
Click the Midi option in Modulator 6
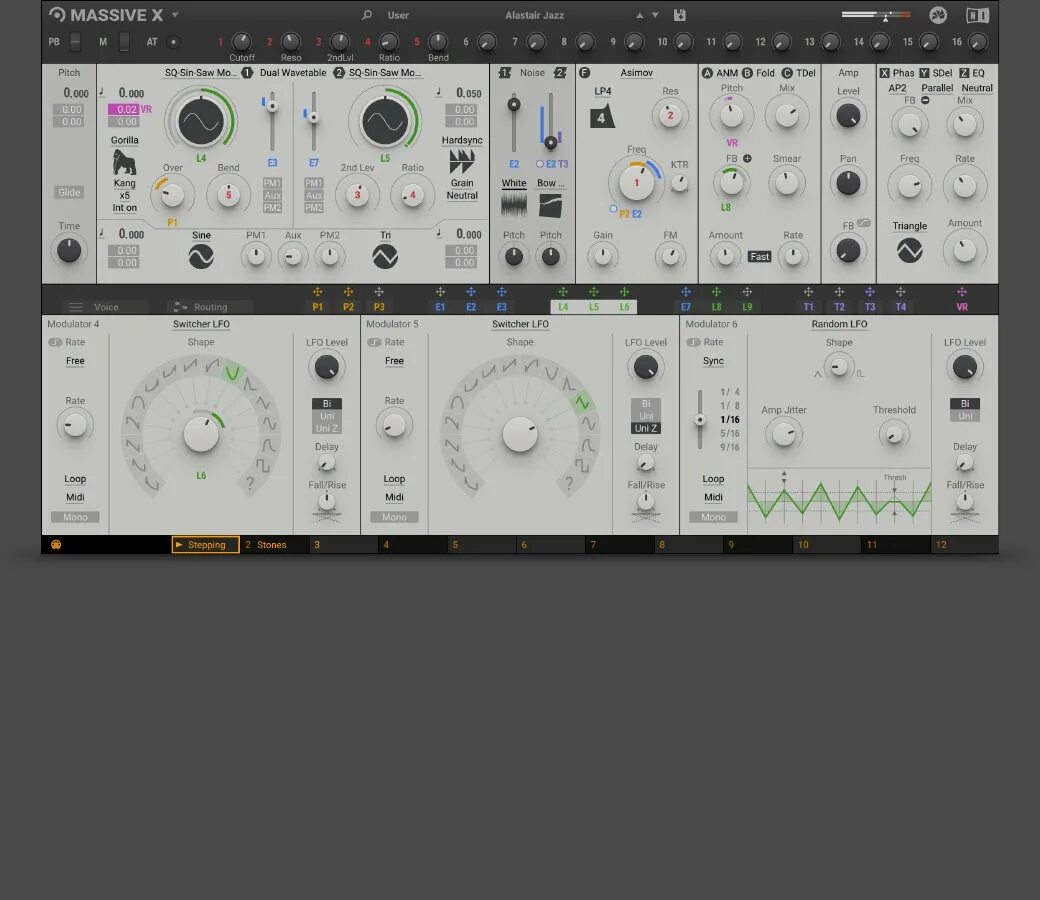tap(713, 497)
